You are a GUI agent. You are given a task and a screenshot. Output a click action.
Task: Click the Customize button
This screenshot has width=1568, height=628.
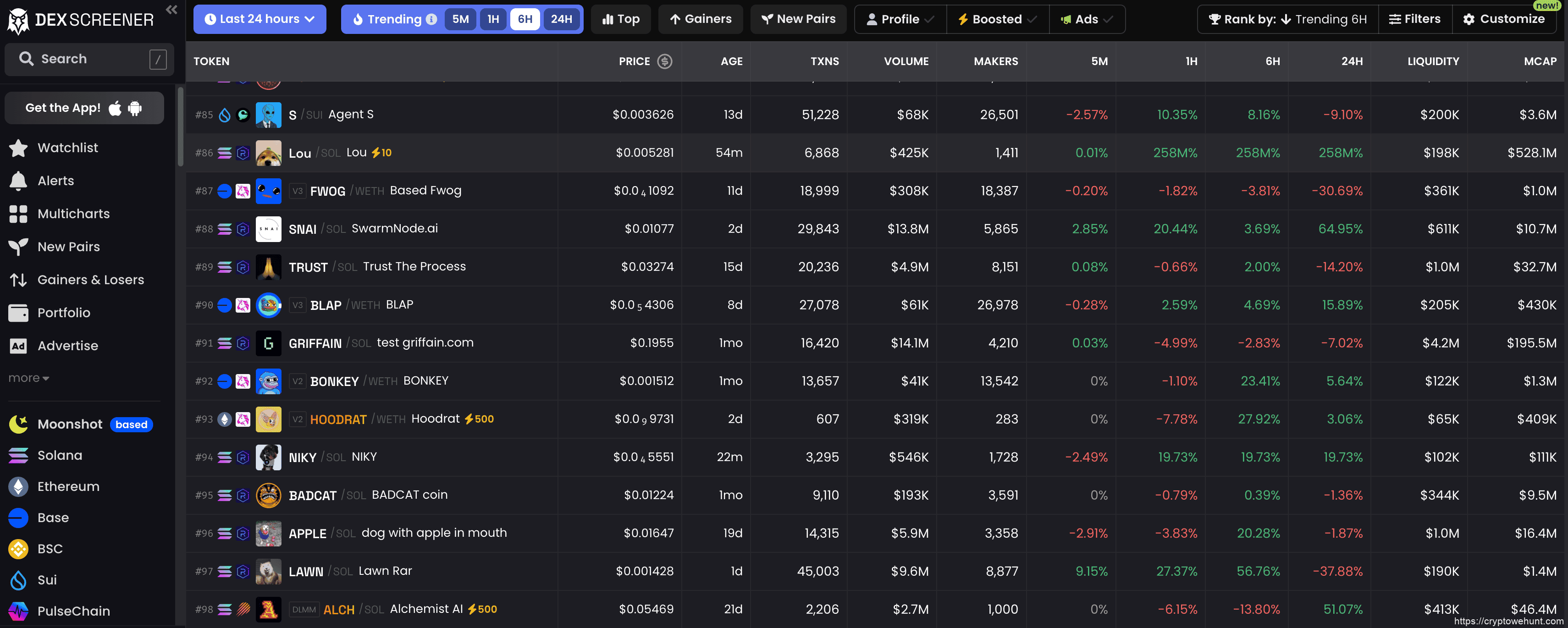pyautogui.click(x=1504, y=19)
